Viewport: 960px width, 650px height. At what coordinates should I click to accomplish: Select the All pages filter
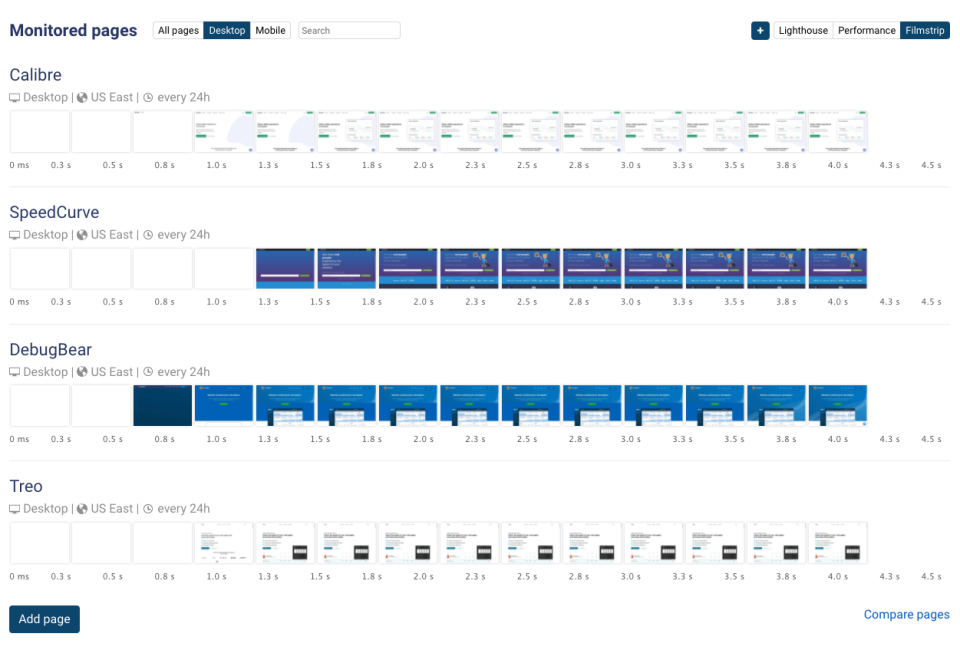(178, 30)
